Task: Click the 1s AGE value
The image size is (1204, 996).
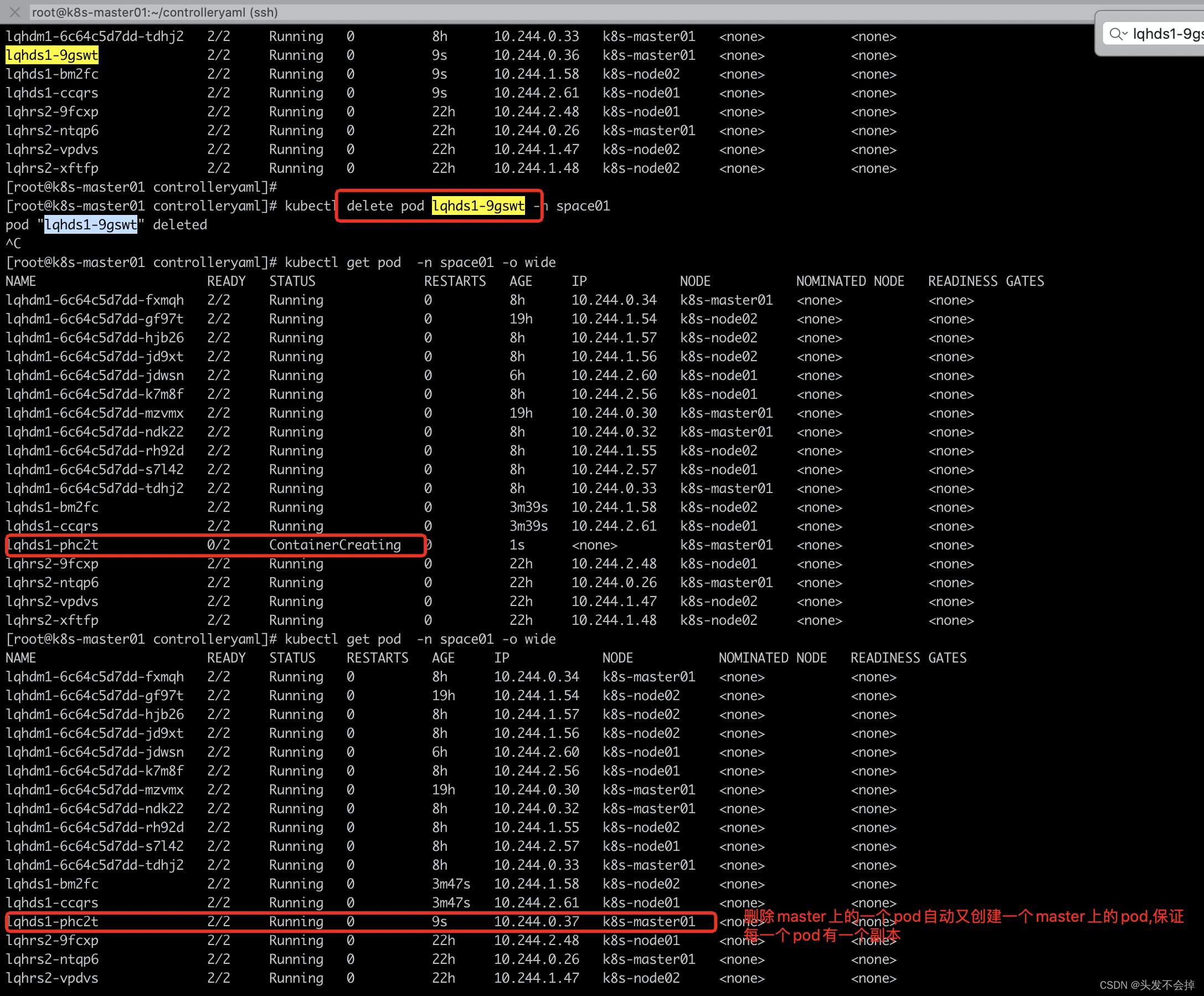Action: 517,545
